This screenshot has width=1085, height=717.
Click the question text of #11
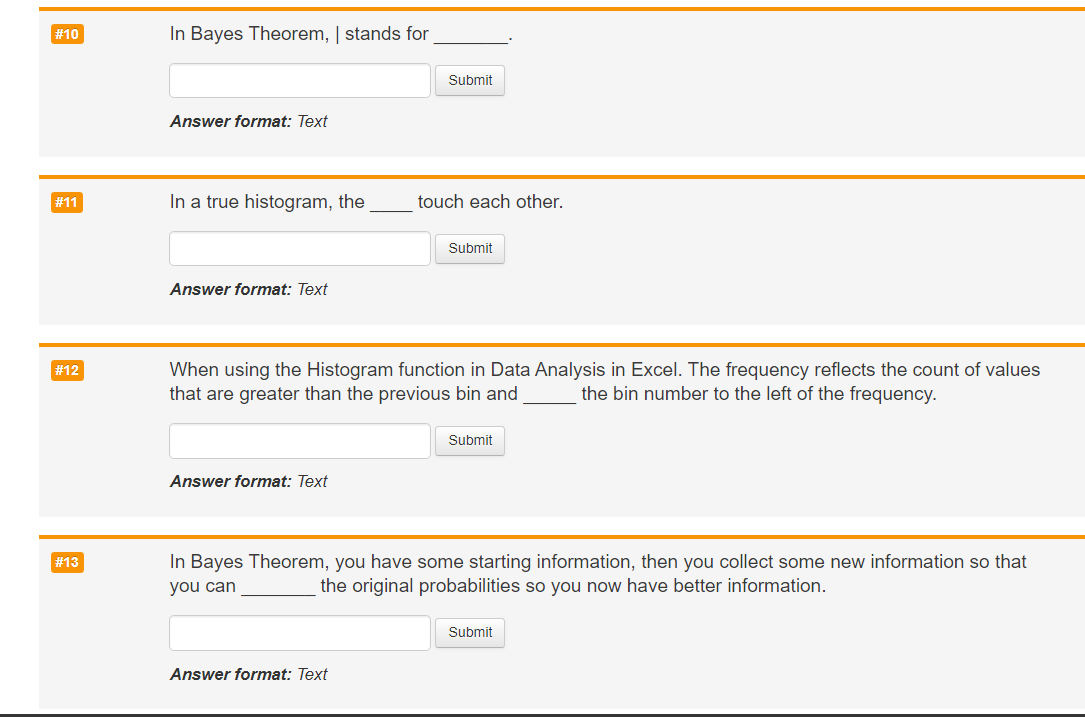point(365,201)
